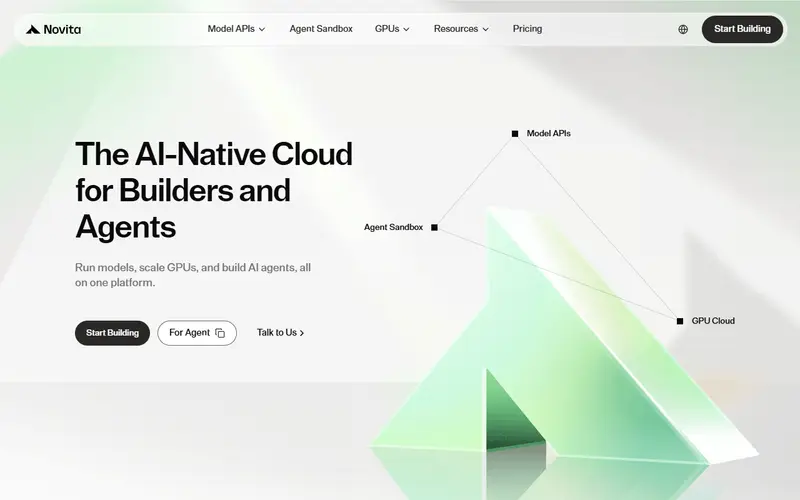Expand the Resources menu chevron
The image size is (800, 500).
(x=485, y=29)
